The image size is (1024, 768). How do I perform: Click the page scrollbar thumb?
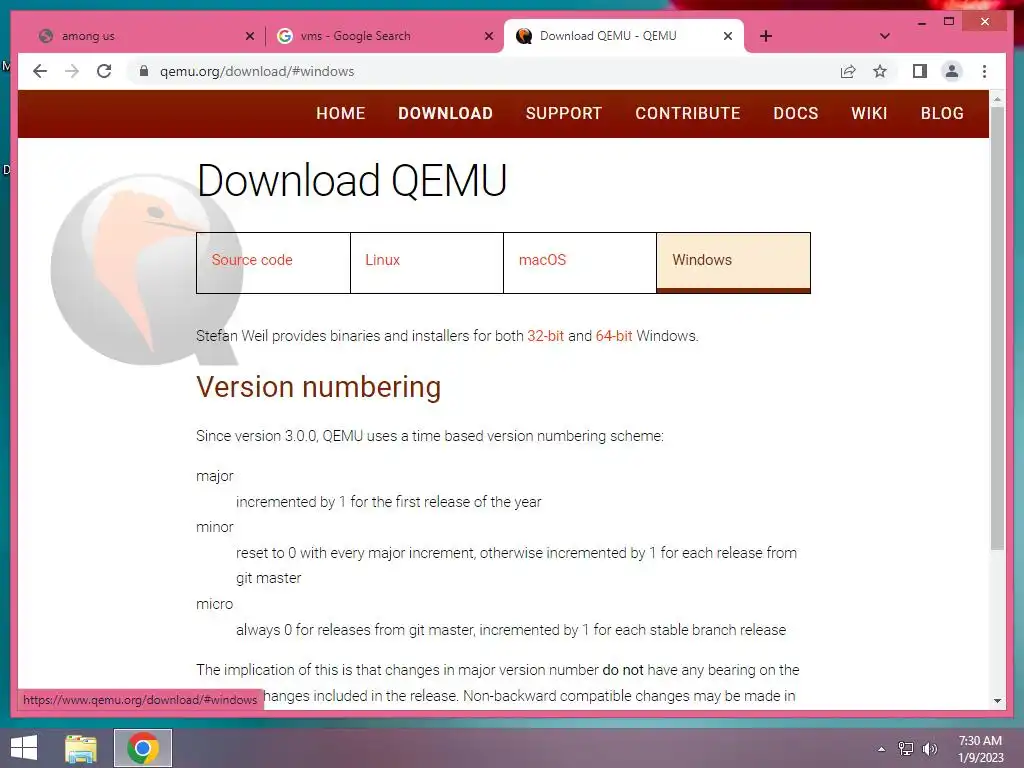click(997, 327)
